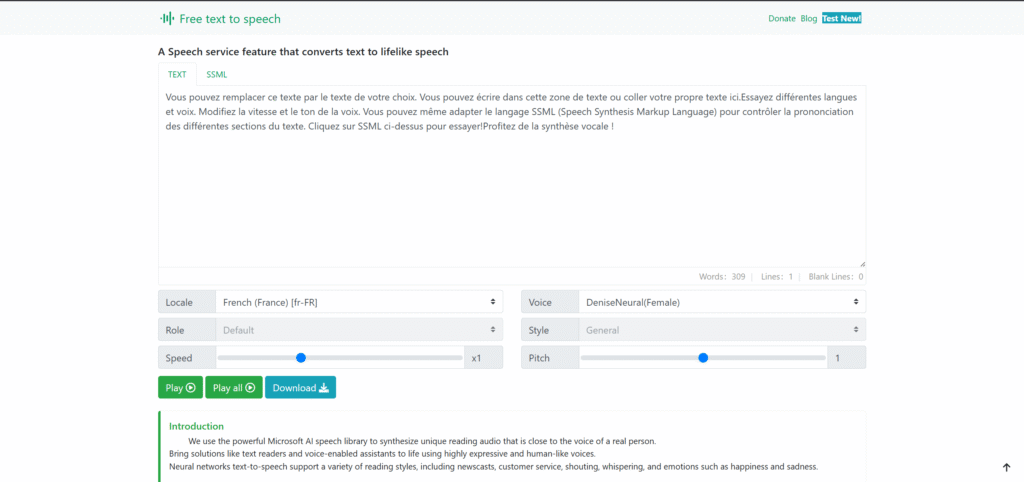Click the scroll-to-top arrow icon

(x=1006, y=467)
